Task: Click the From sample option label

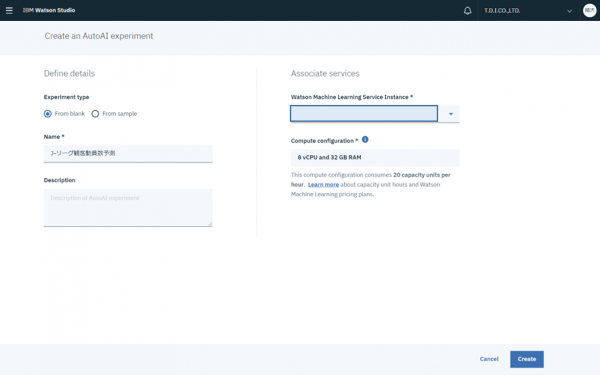Action: pos(119,114)
